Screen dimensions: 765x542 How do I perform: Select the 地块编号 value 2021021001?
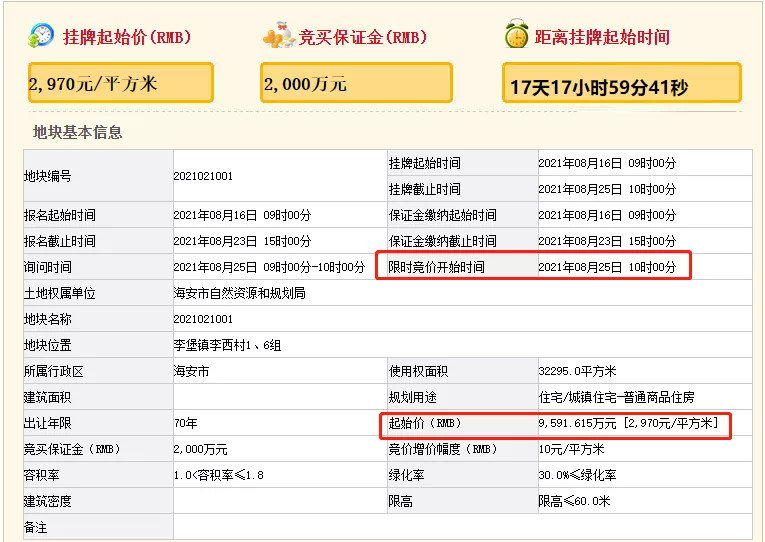click(203, 176)
